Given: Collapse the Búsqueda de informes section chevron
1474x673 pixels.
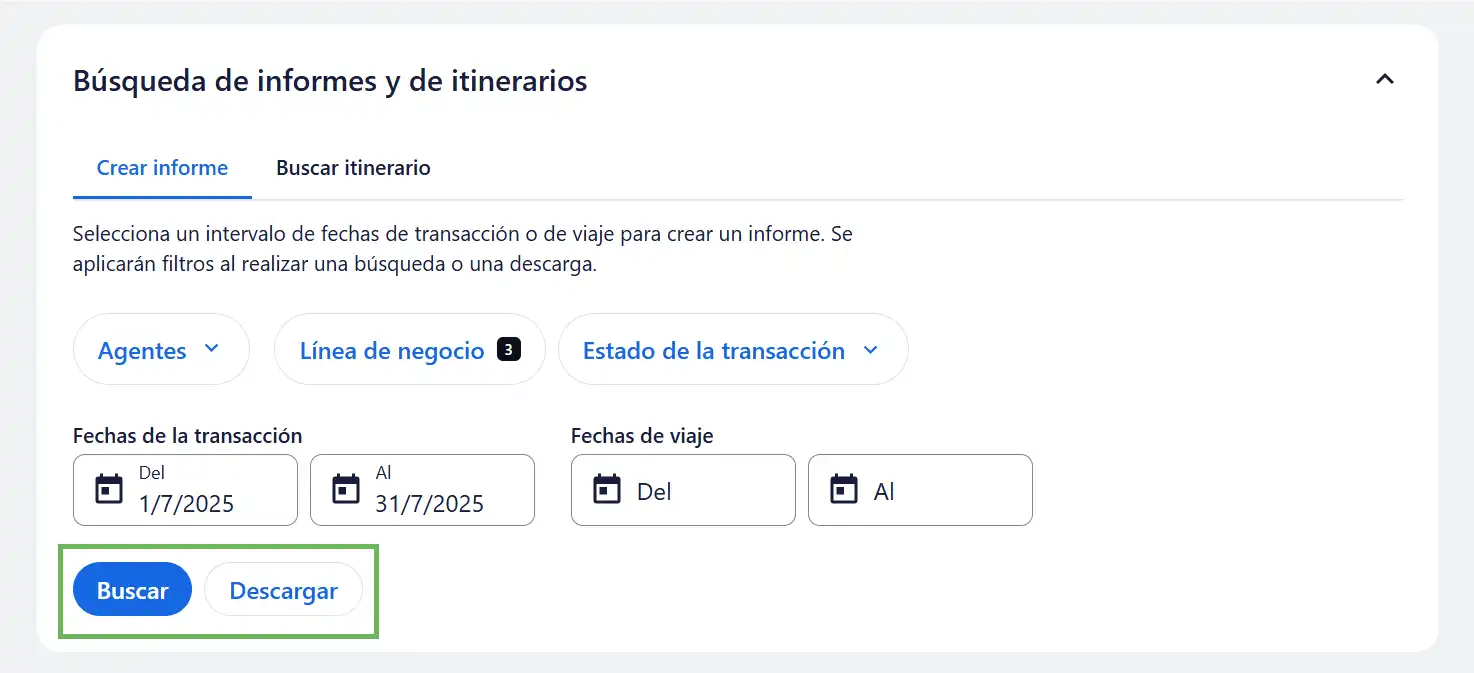Looking at the screenshot, I should click(1384, 80).
